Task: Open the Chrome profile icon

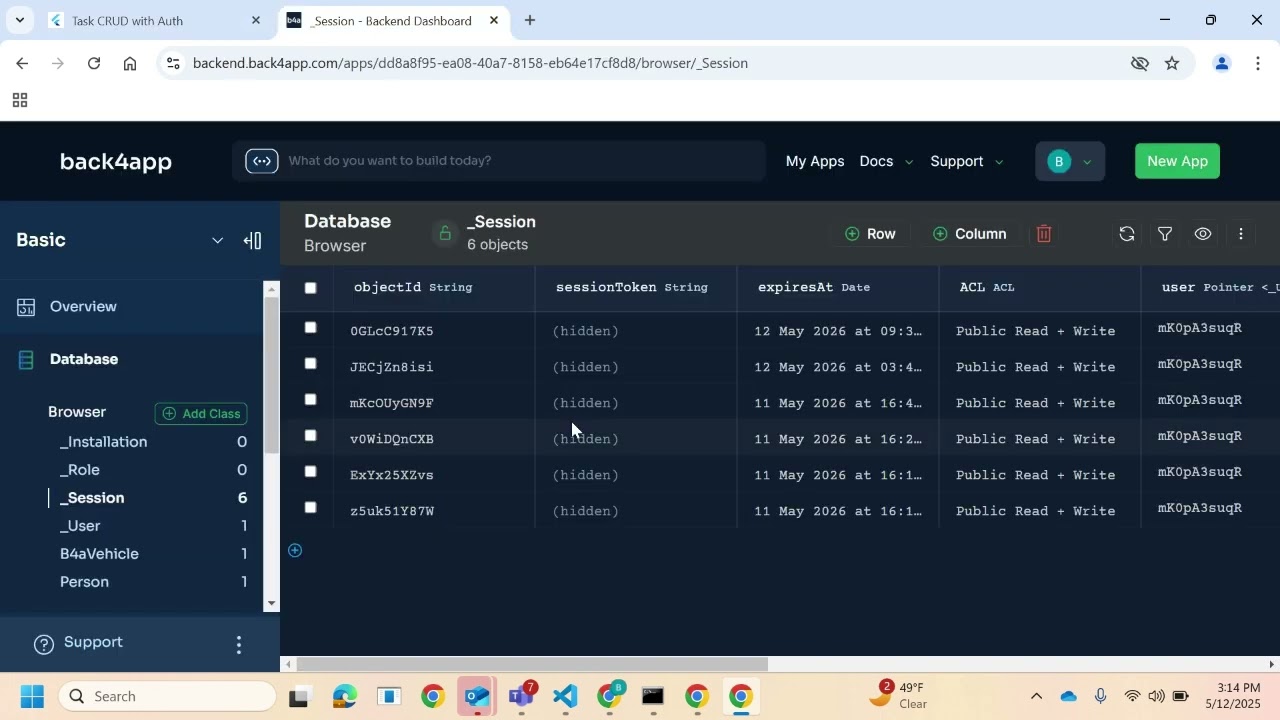Action: [1221, 63]
